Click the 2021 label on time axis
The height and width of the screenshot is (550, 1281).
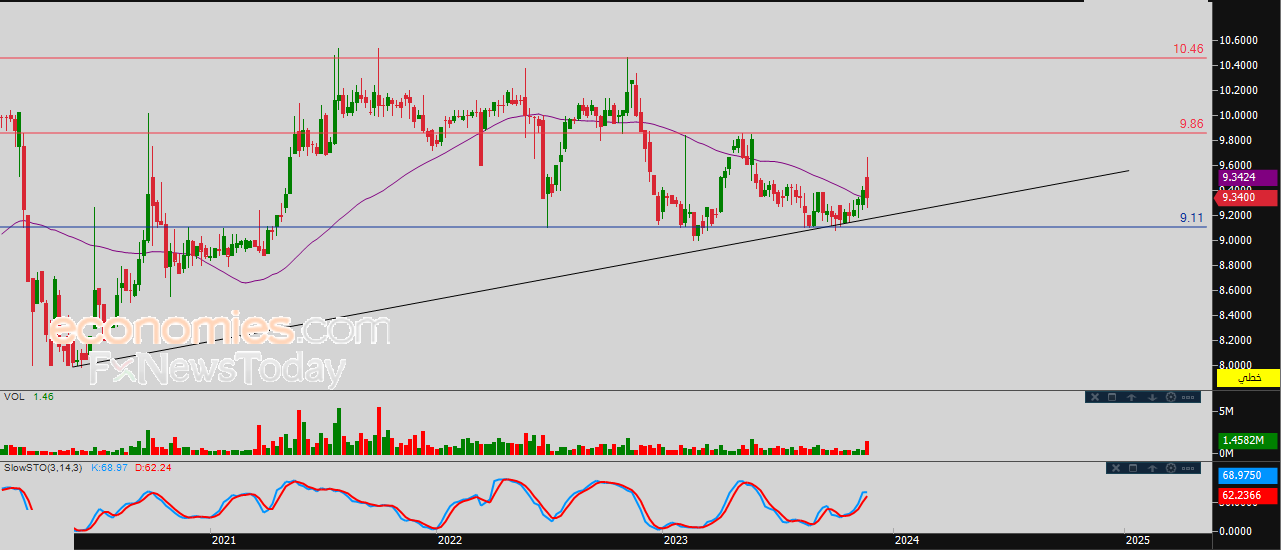click(x=224, y=540)
